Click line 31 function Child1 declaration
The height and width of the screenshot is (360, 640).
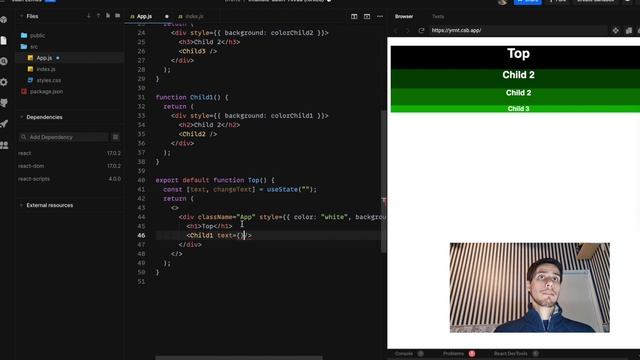pos(192,97)
